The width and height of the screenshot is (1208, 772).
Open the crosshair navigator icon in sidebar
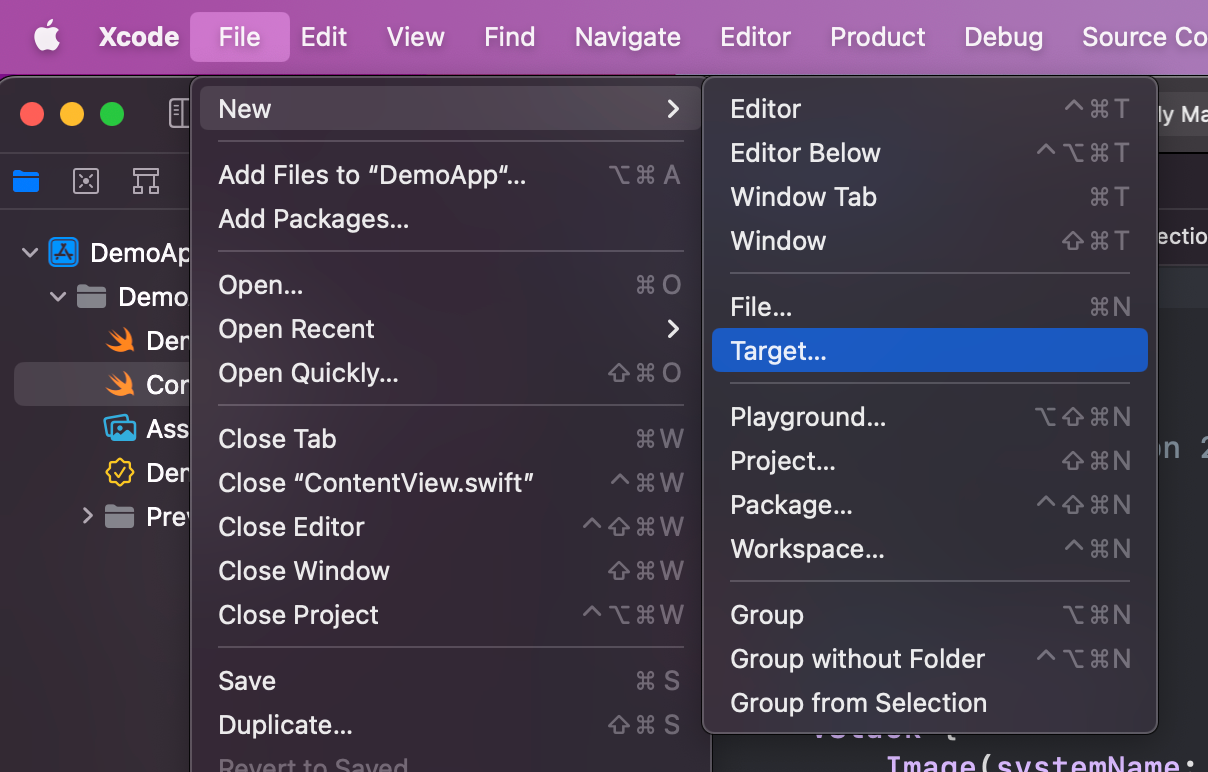click(86, 181)
